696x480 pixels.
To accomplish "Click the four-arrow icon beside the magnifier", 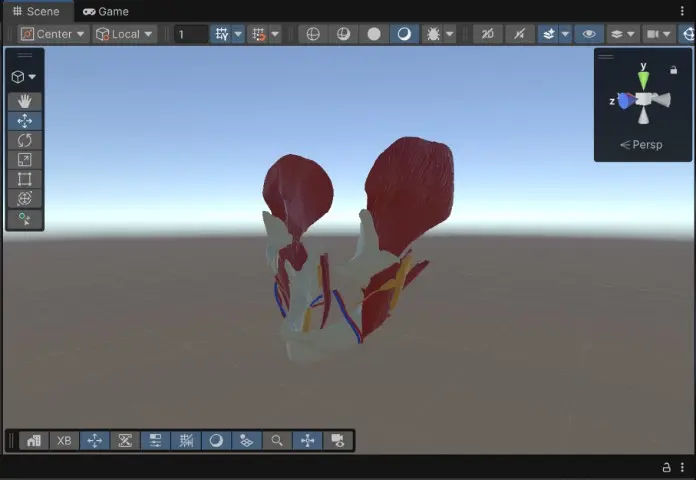I will [x=308, y=440].
